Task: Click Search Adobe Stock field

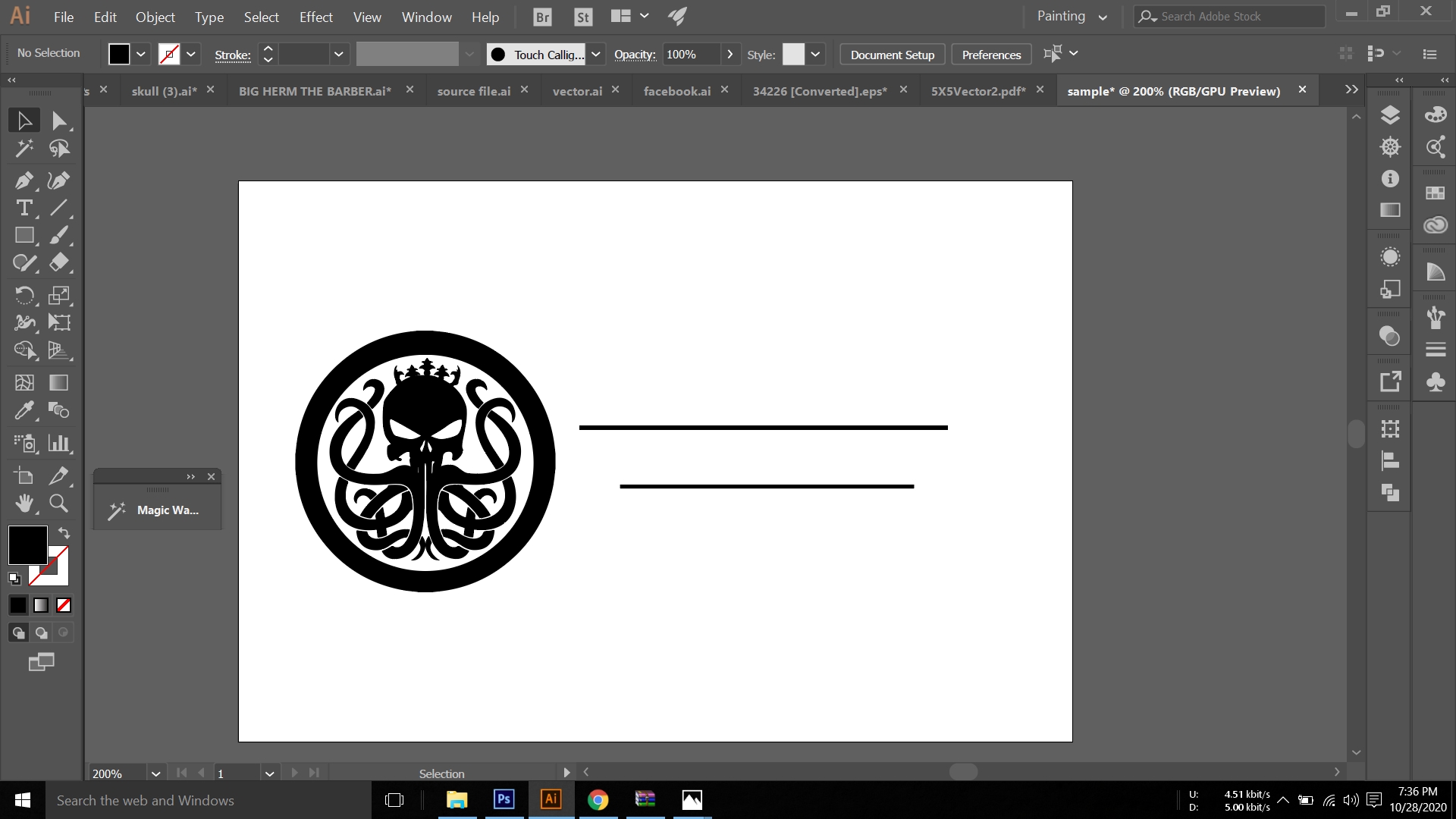Action: [x=1229, y=16]
